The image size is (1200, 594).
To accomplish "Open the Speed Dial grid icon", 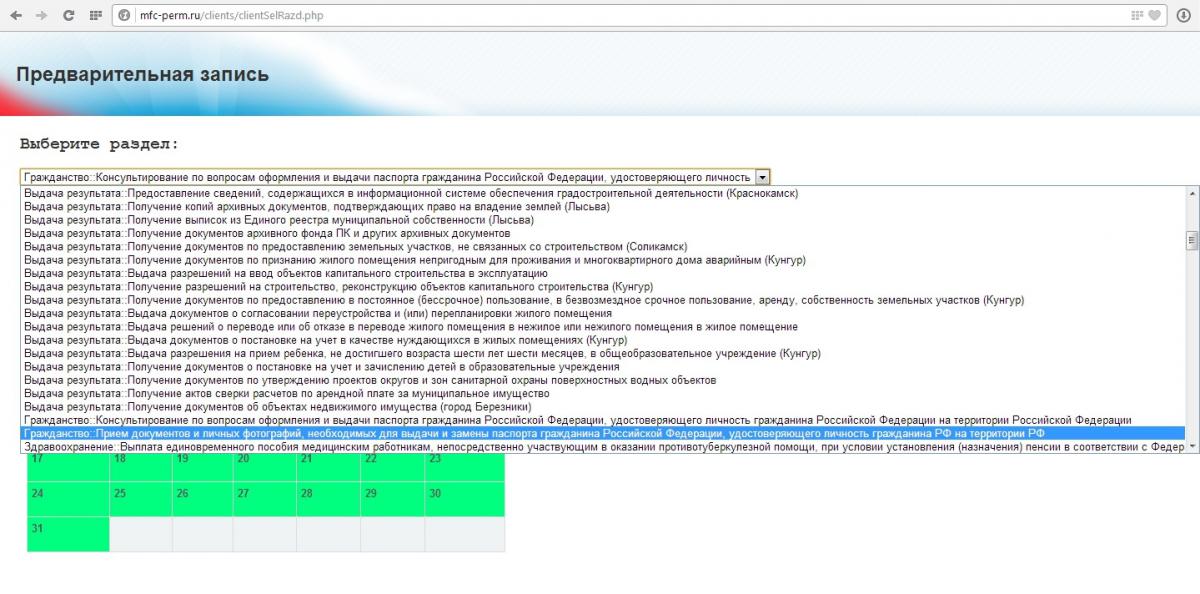I will pos(96,15).
